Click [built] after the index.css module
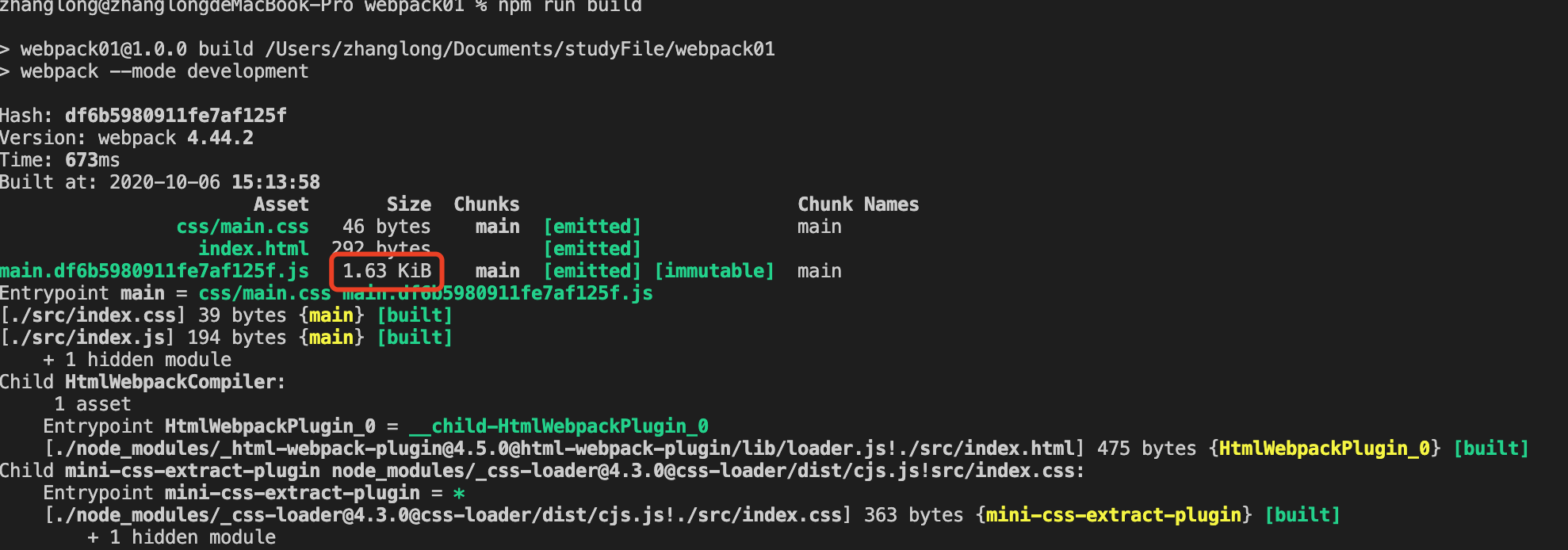Screen dimensions: 1568x550 [415, 315]
